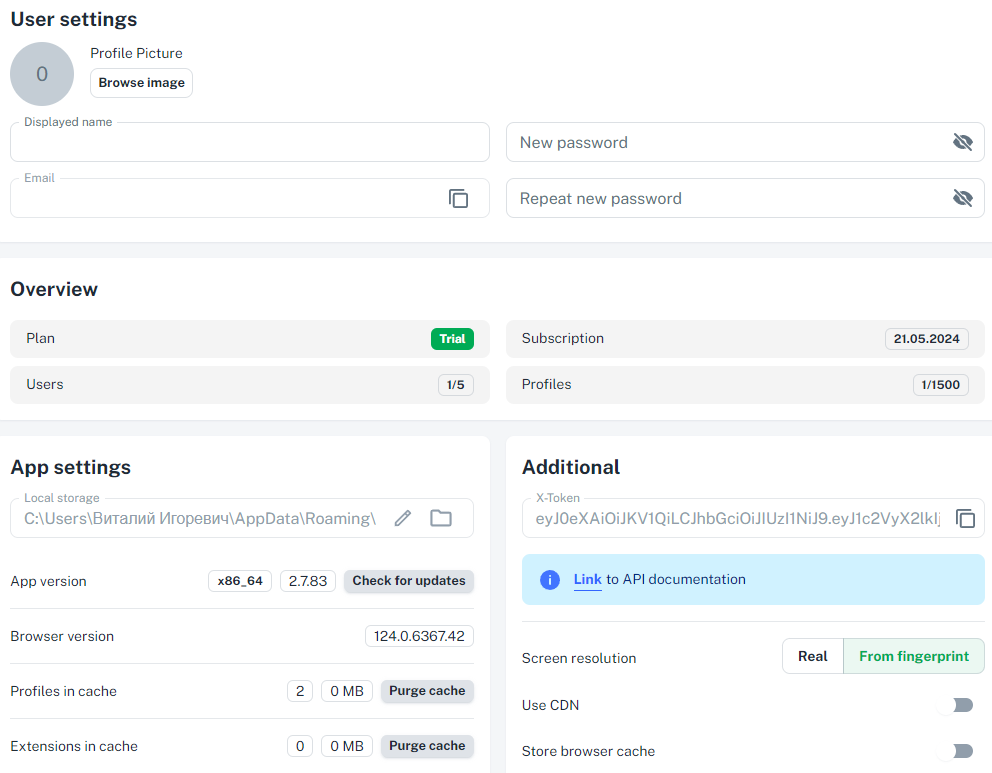
Task: Enable the Use CDN toggle
Action: click(957, 705)
